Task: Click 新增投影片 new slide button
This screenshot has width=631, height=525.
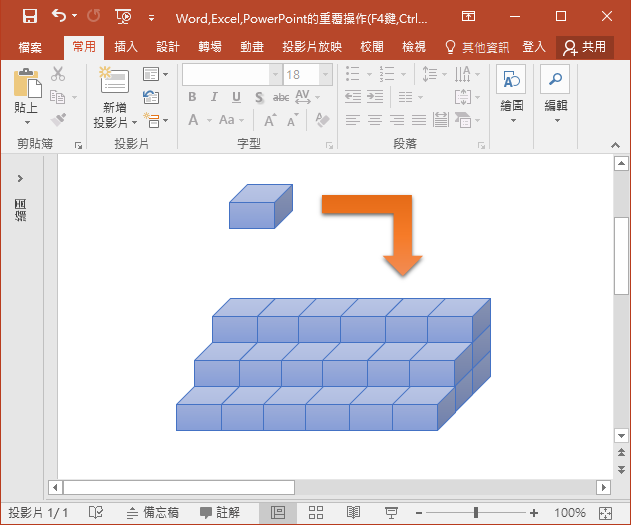Action: pos(115,97)
